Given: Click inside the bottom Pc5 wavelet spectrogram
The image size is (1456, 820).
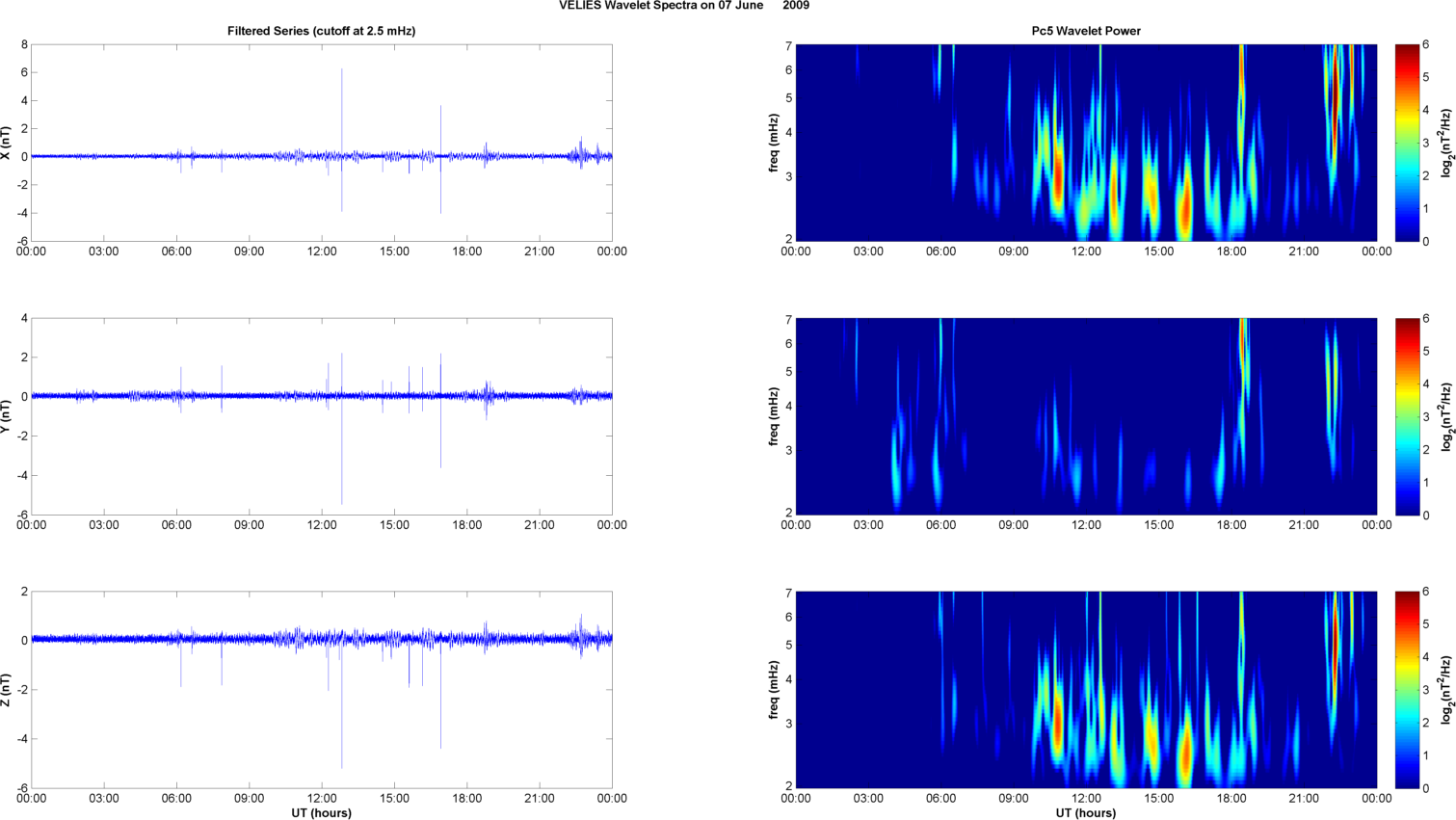Looking at the screenshot, I should tap(1086, 690).
